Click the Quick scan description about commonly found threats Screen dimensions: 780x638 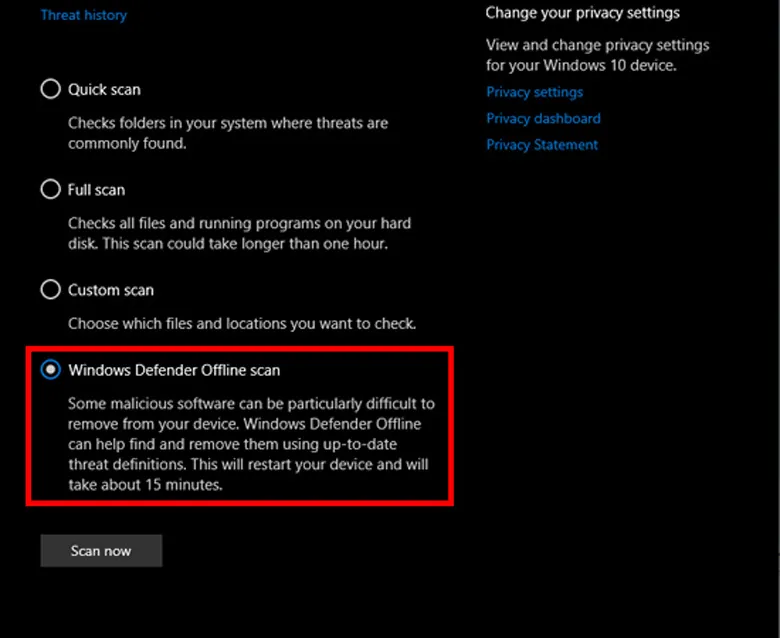(x=228, y=133)
